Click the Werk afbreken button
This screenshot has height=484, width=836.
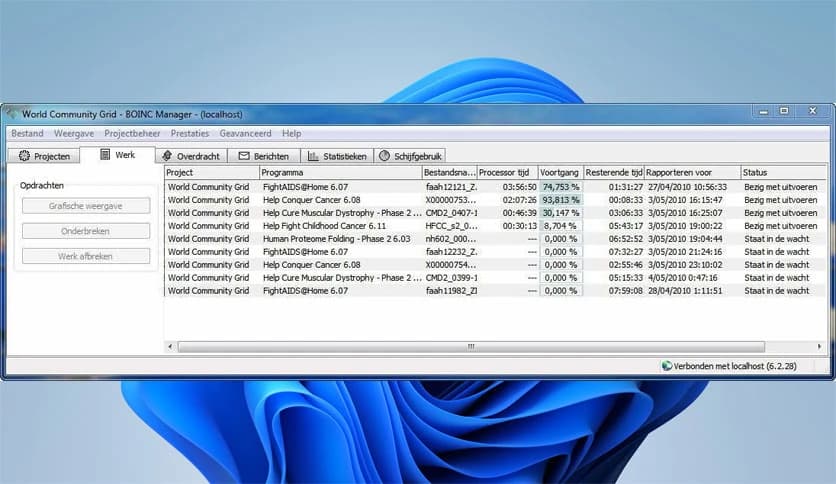coord(86,256)
